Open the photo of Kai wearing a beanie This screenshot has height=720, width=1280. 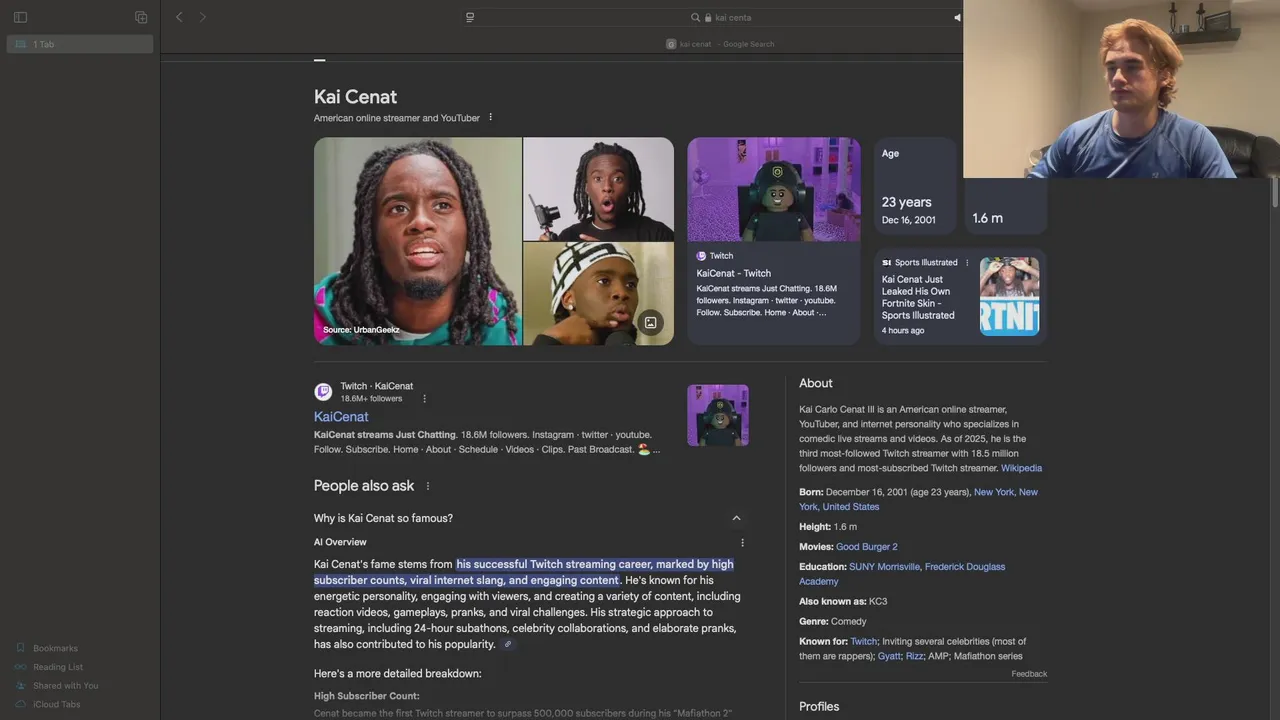[598, 294]
